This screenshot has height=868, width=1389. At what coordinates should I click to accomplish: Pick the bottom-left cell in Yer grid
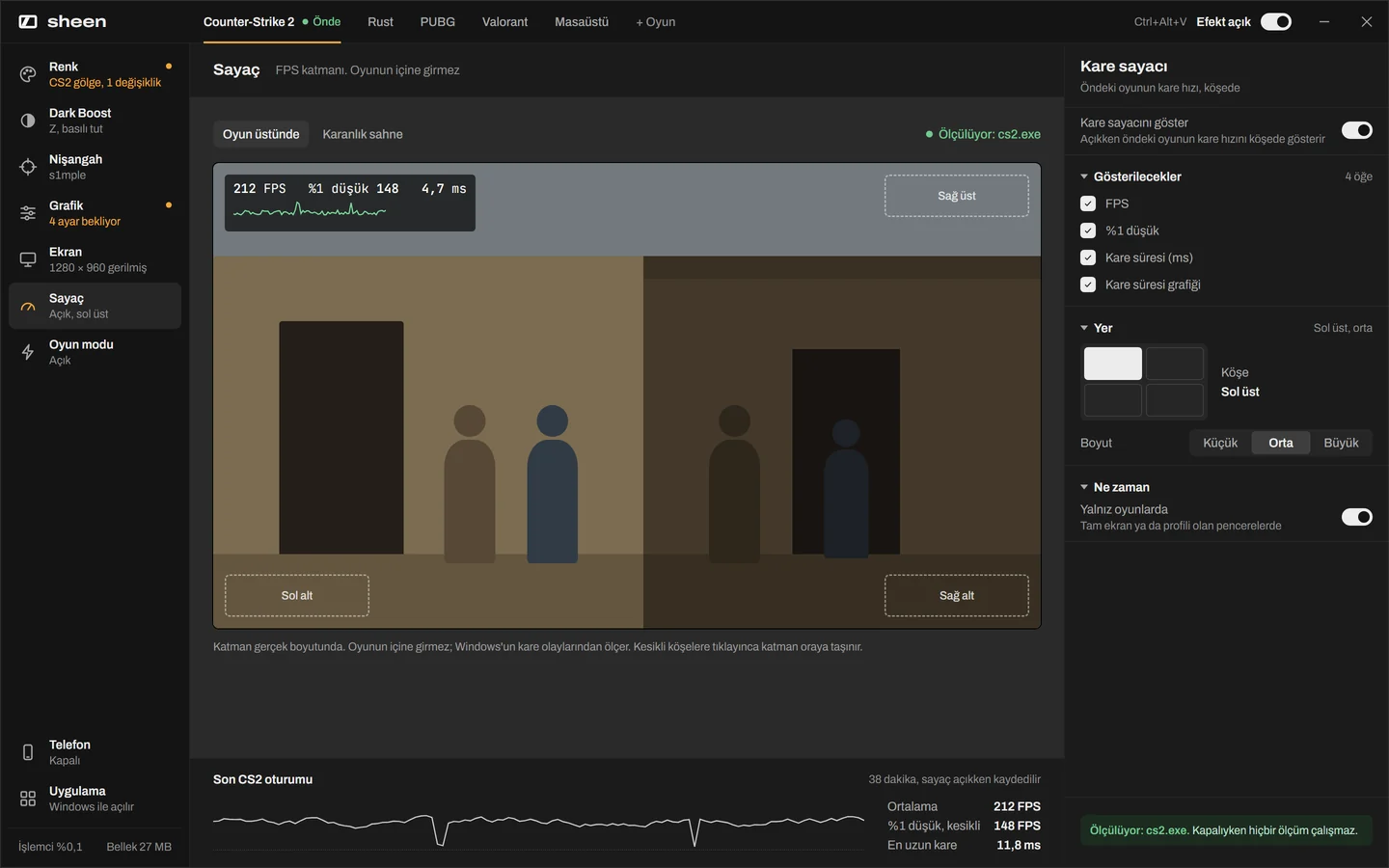1113,399
